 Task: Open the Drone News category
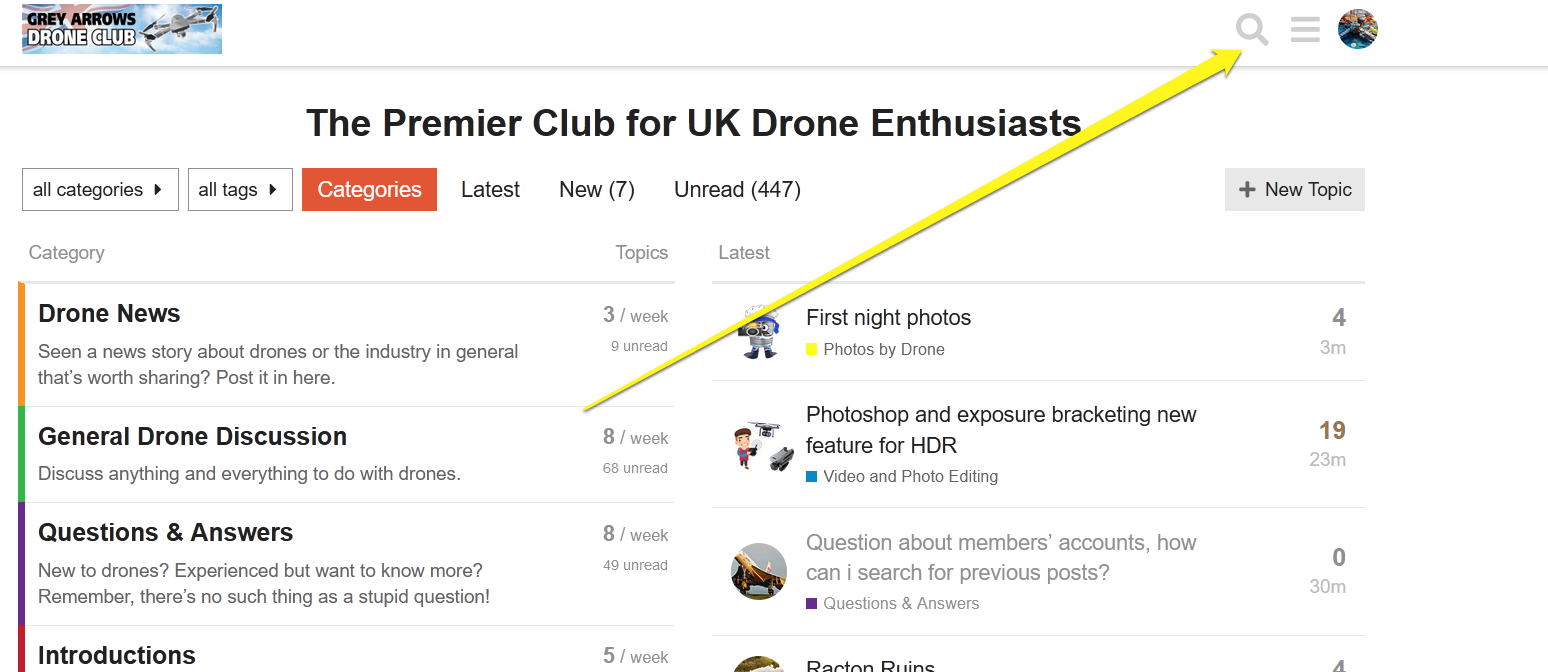point(109,314)
